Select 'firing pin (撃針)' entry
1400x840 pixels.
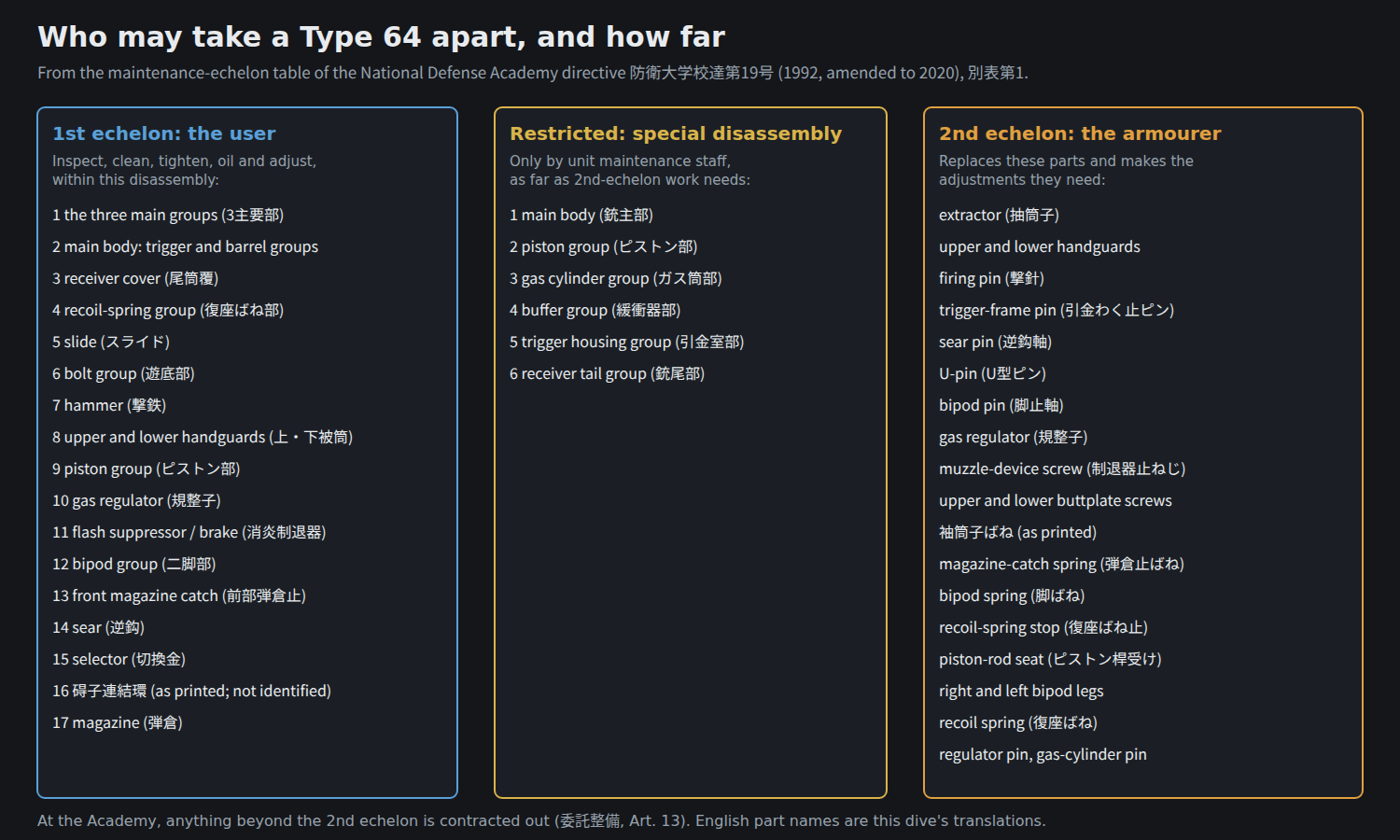click(x=991, y=278)
